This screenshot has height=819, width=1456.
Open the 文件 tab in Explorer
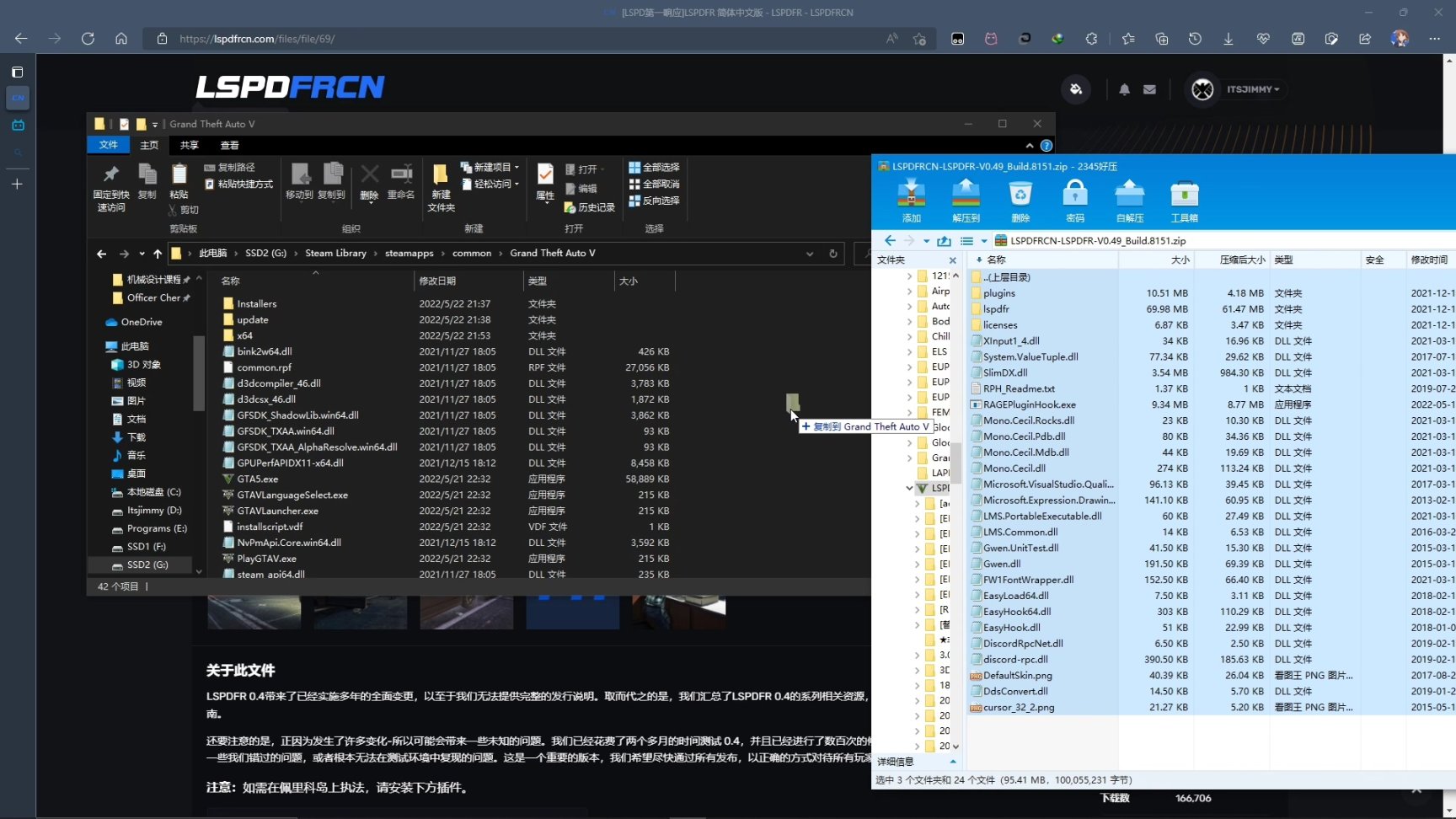(109, 145)
